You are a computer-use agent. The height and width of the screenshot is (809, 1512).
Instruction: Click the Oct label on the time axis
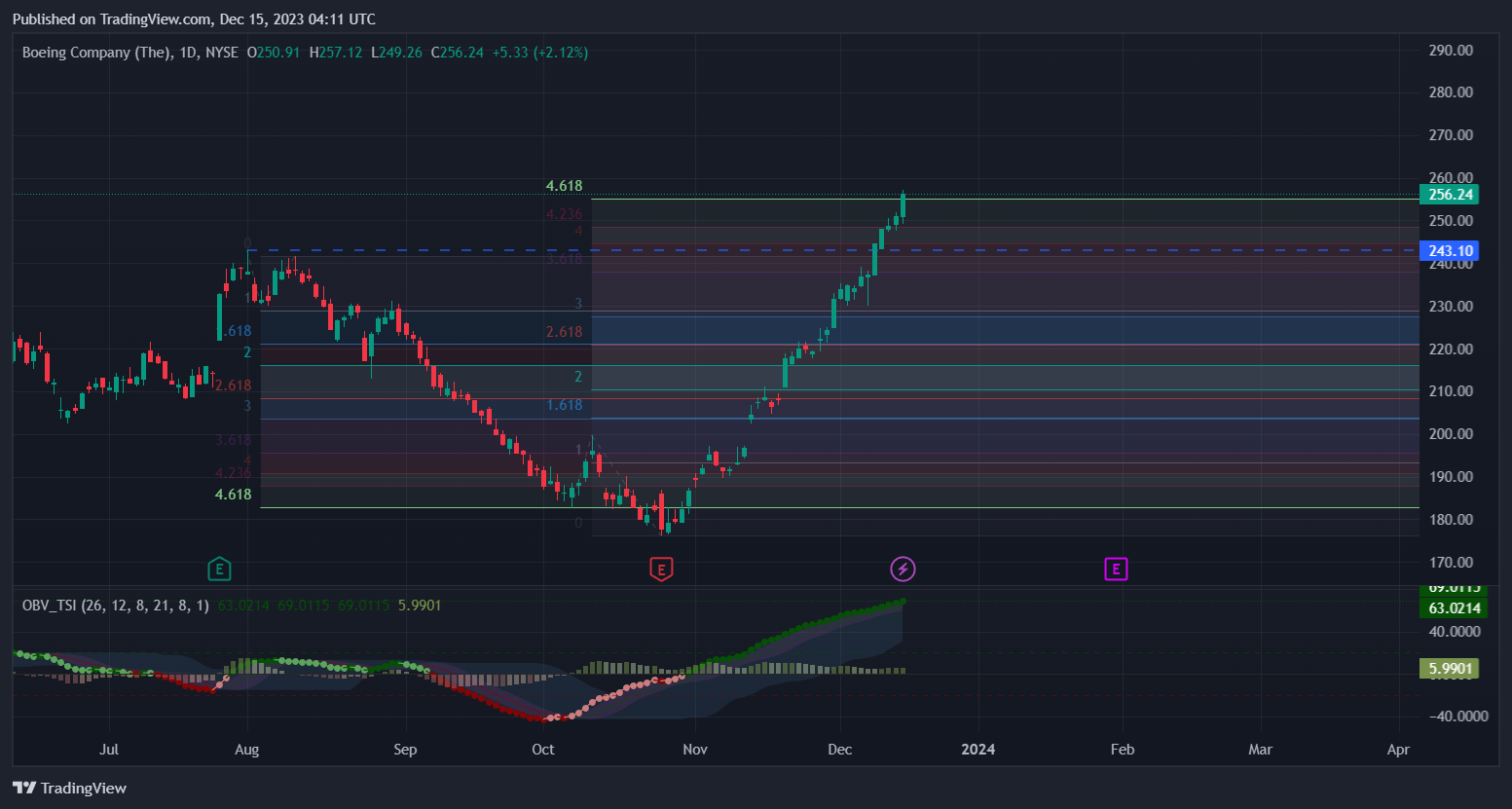pyautogui.click(x=543, y=750)
